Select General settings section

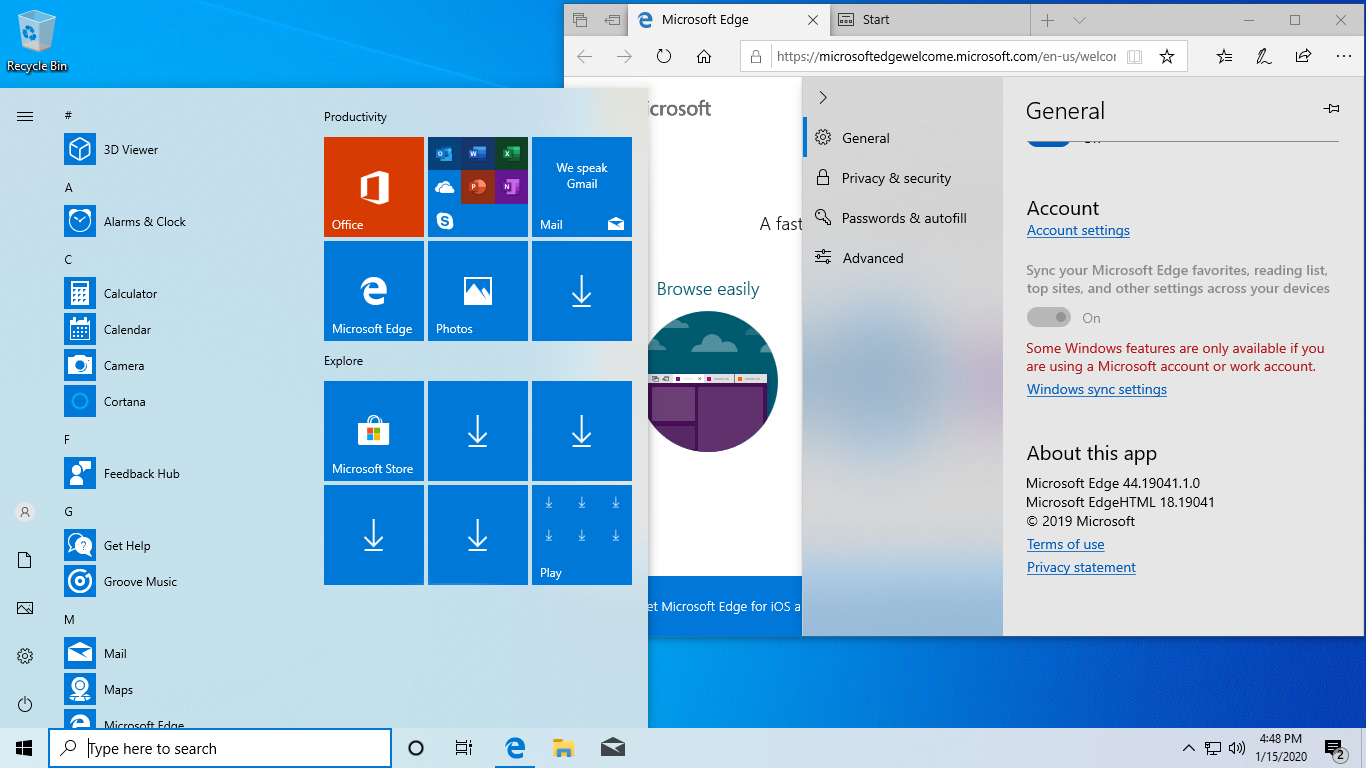pyautogui.click(x=903, y=138)
